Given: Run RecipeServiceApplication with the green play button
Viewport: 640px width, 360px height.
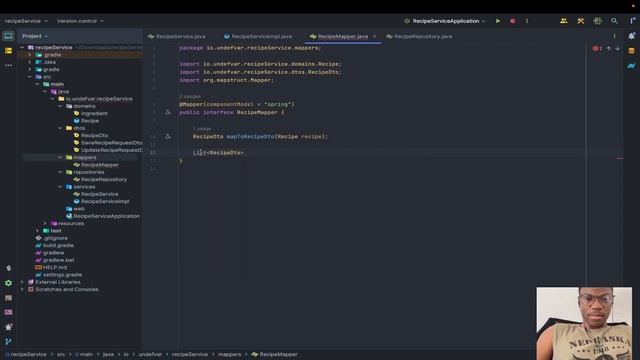Looking at the screenshot, I should click(498, 21).
